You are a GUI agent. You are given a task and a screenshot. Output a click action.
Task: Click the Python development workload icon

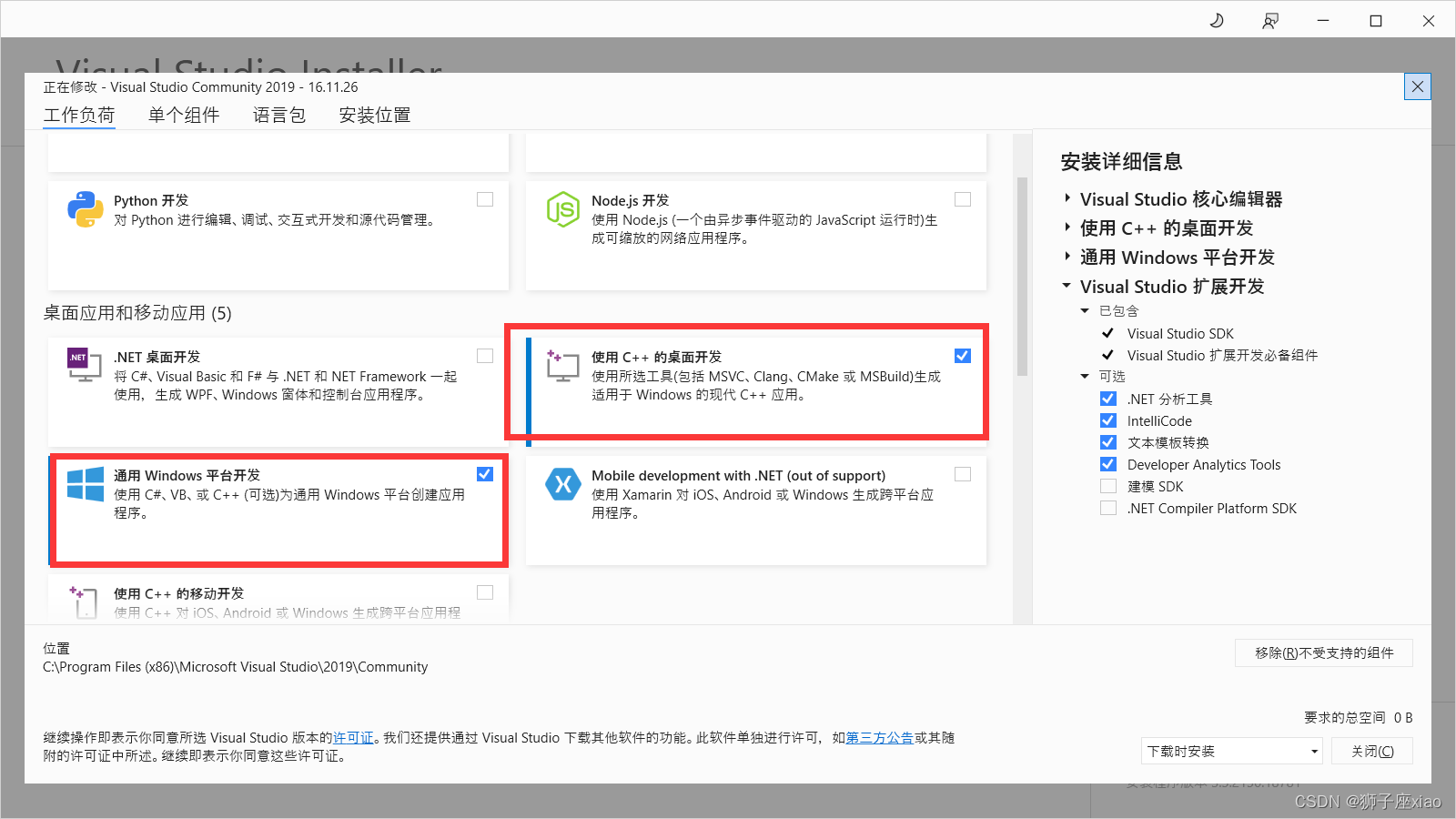coord(86,209)
